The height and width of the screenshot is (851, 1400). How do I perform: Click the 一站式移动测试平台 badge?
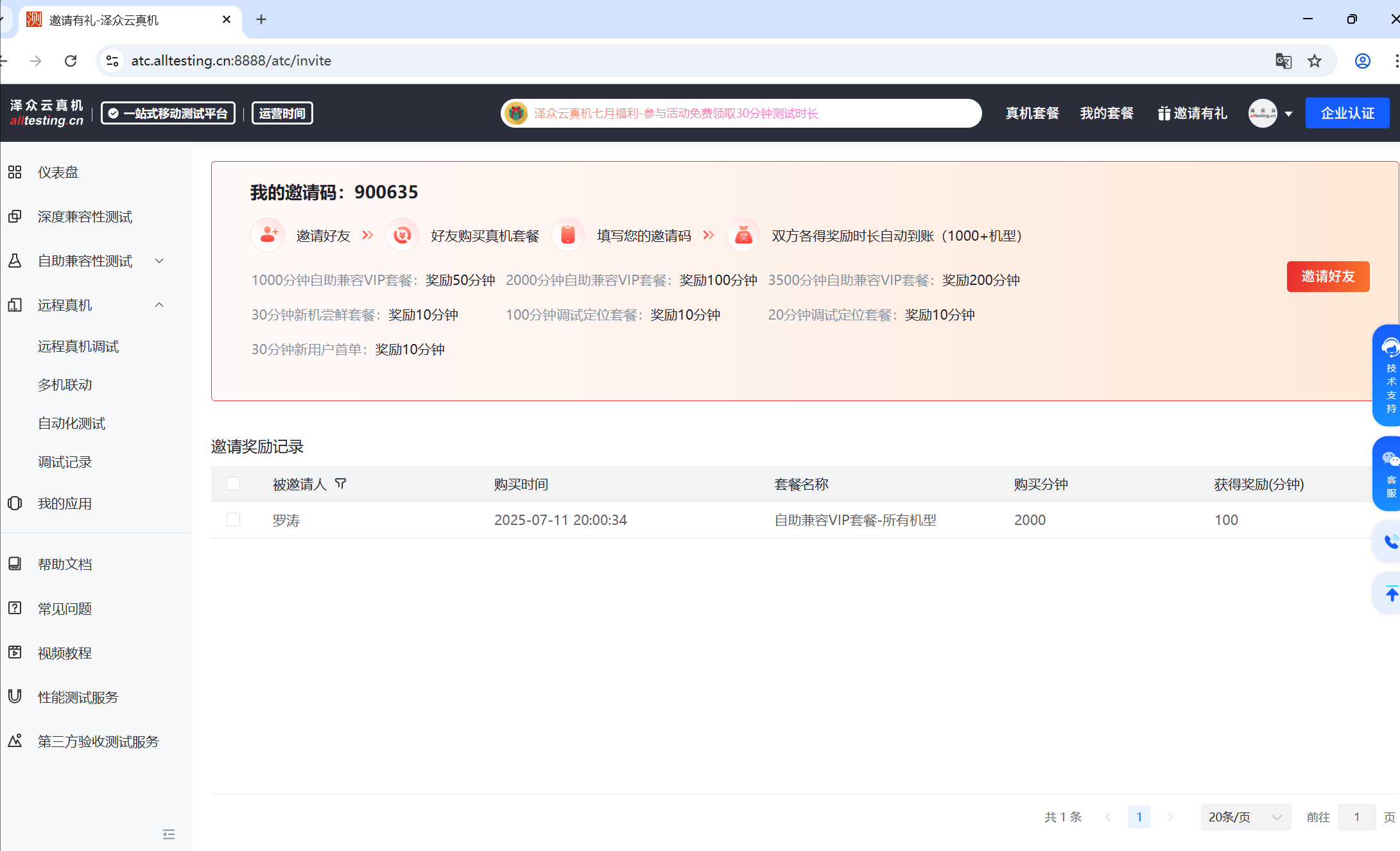tap(168, 114)
